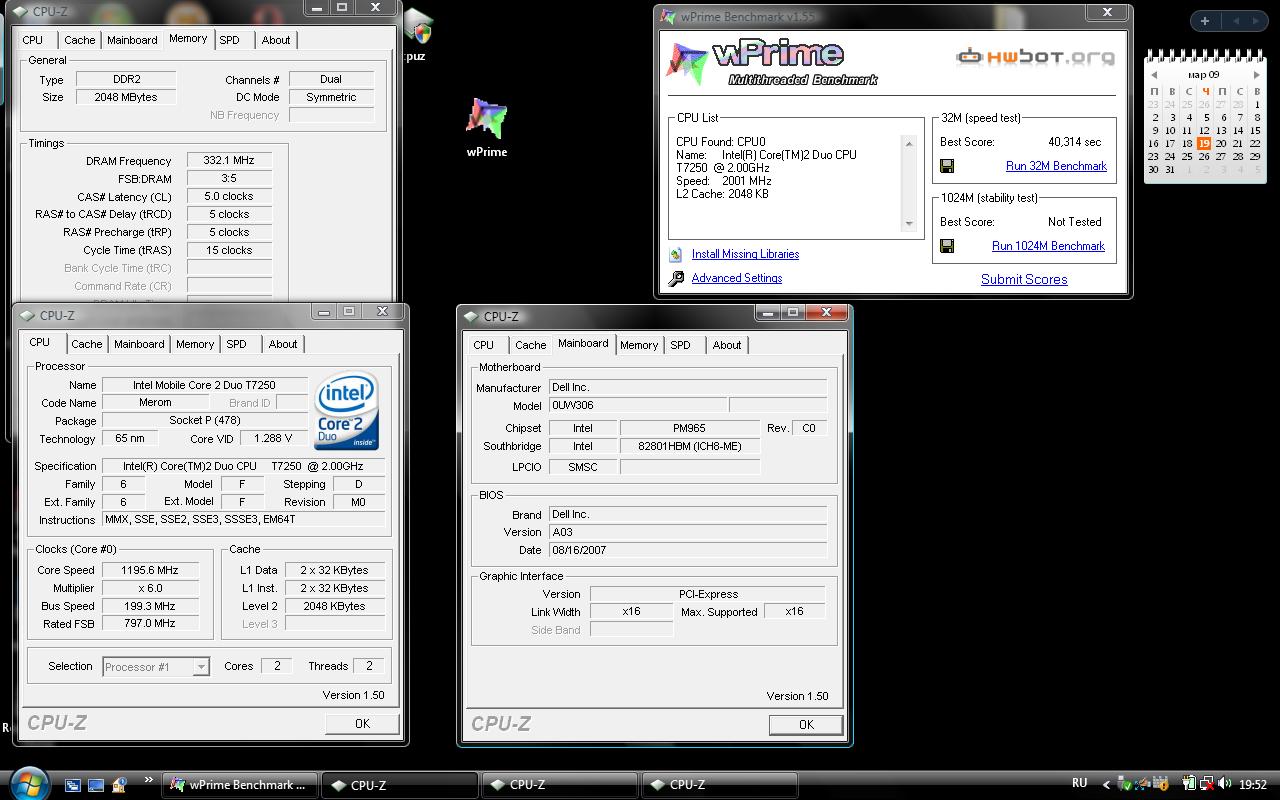Click the RU language indicator

[1080, 783]
